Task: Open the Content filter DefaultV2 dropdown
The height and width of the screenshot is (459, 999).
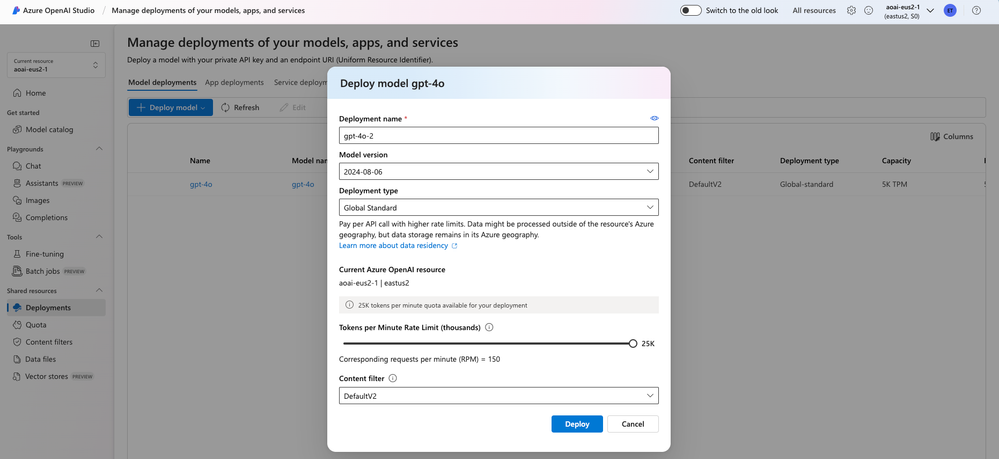Action: click(499, 395)
